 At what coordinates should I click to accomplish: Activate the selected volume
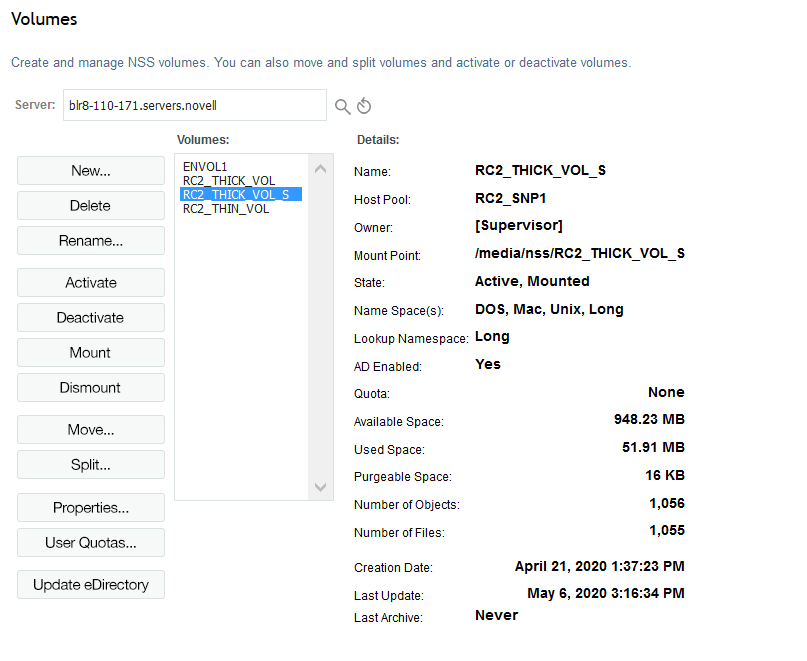90,282
